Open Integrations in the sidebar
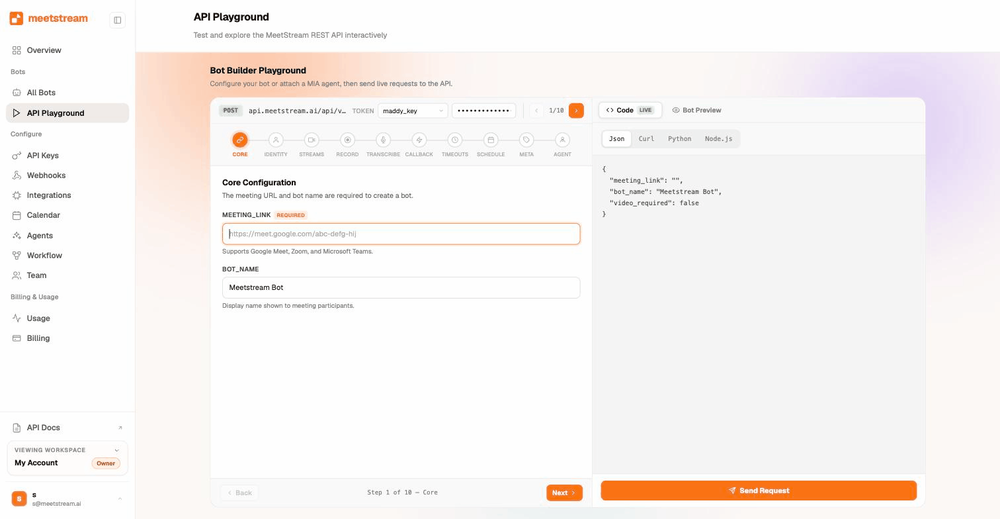This screenshot has height=519, width=1000. tap(48, 195)
